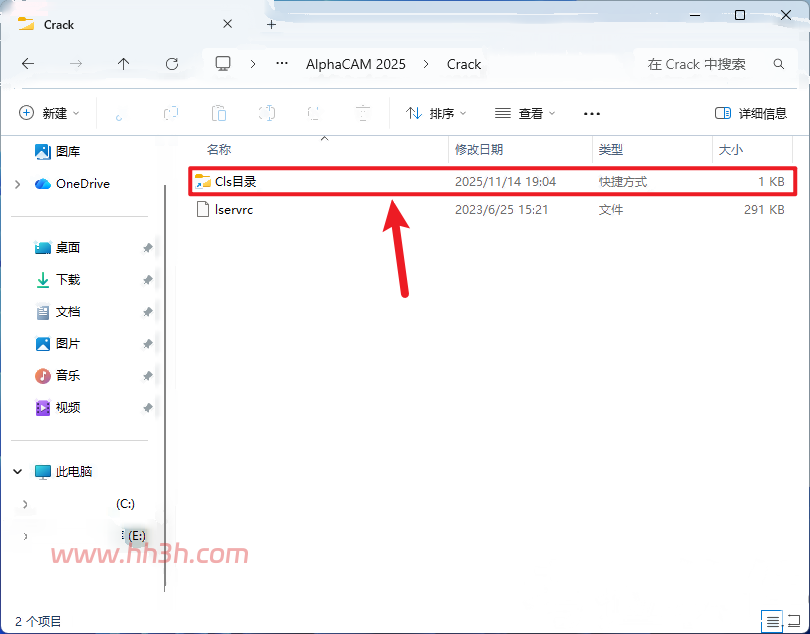The width and height of the screenshot is (810, 634).
Task: Open the 新建 dropdown menu
Action: [x=49, y=113]
